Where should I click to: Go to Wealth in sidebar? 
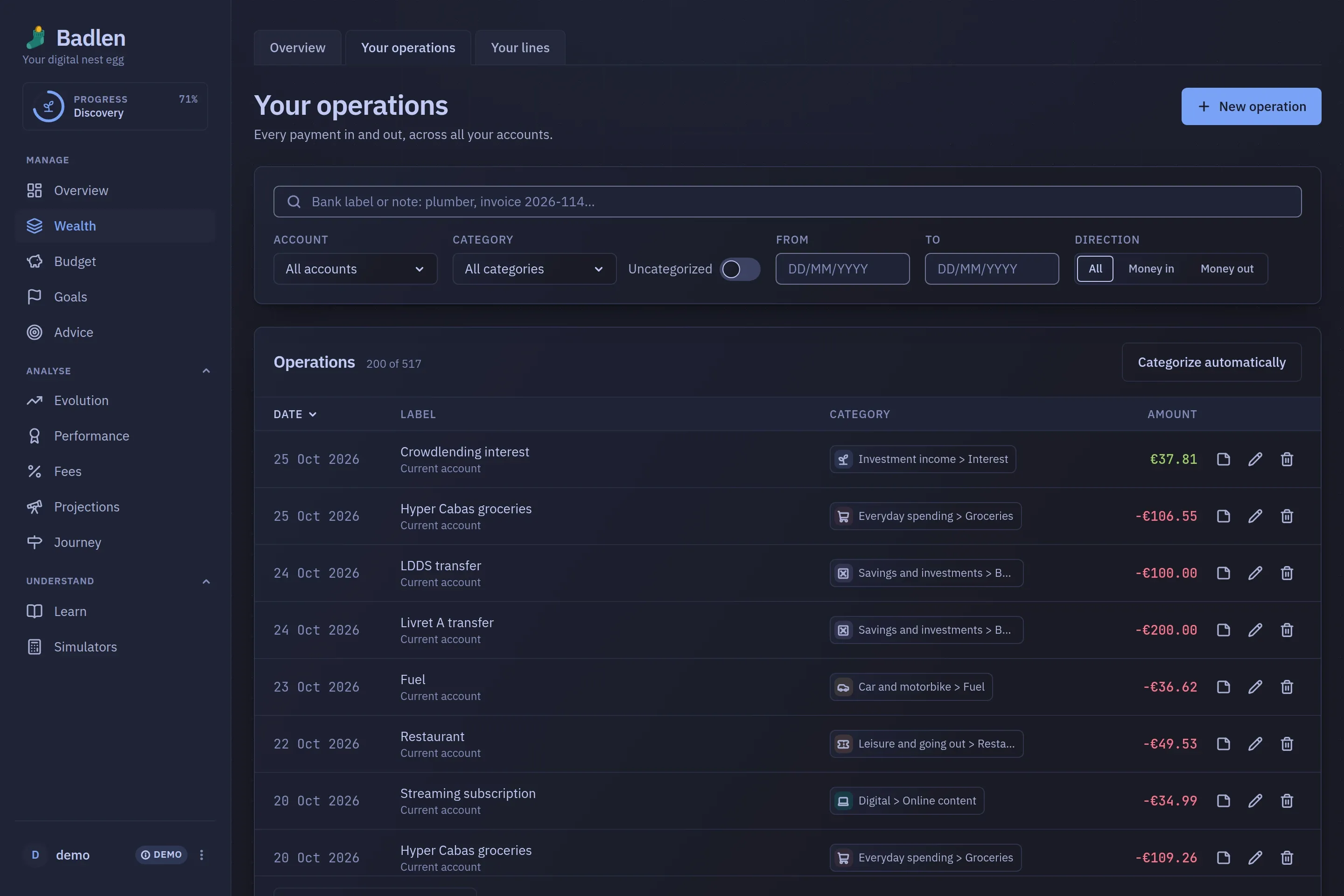pos(115,226)
